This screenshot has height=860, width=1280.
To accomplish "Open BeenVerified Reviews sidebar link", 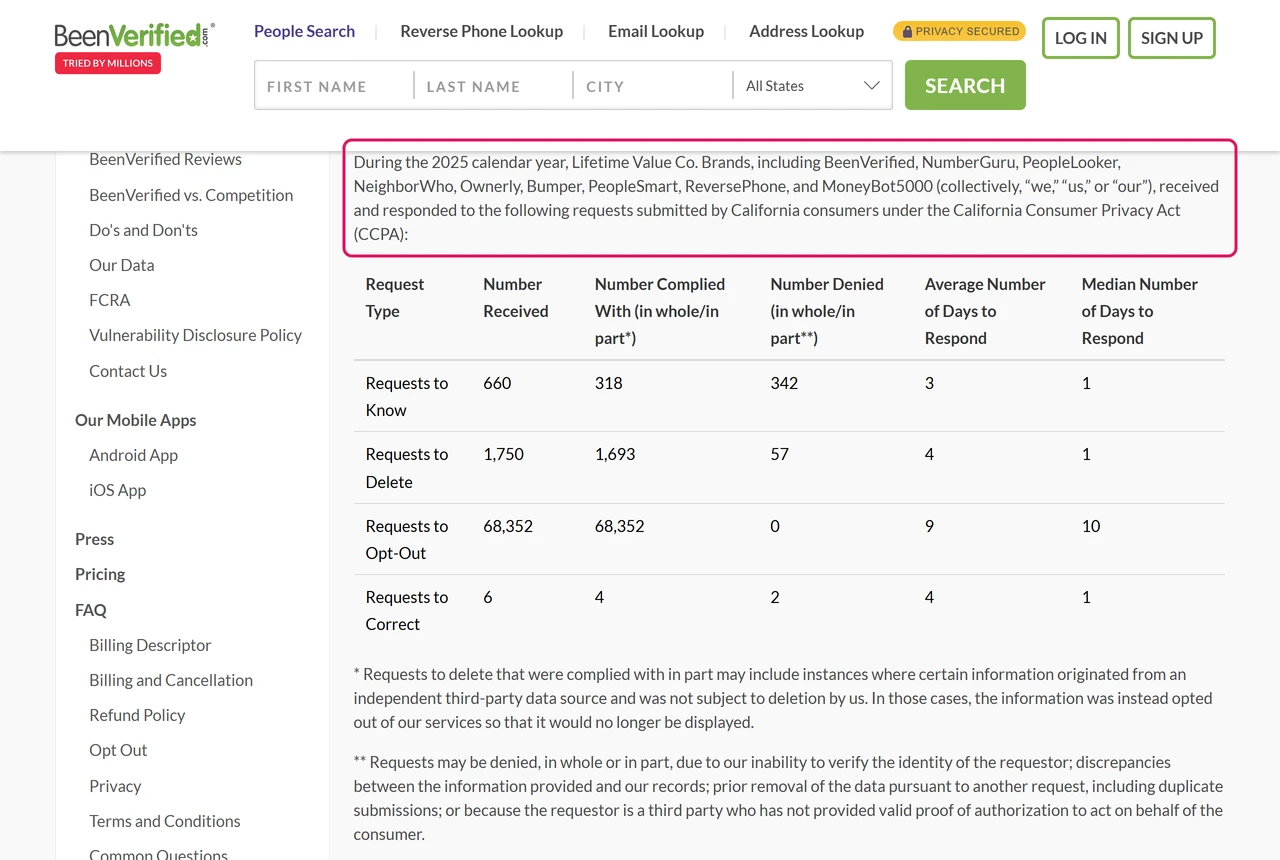I will [165, 159].
